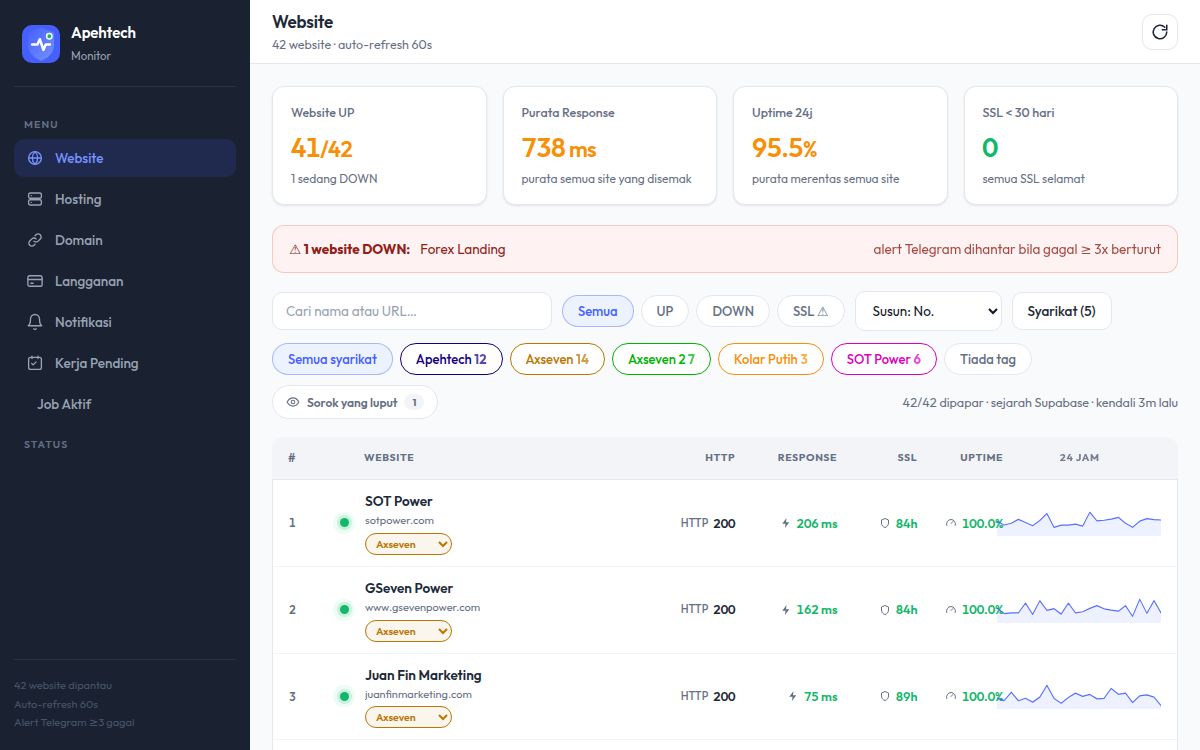Screen dimensions: 1200x750
Task: Click the search field Cari nama atau URL
Action: coord(412,311)
